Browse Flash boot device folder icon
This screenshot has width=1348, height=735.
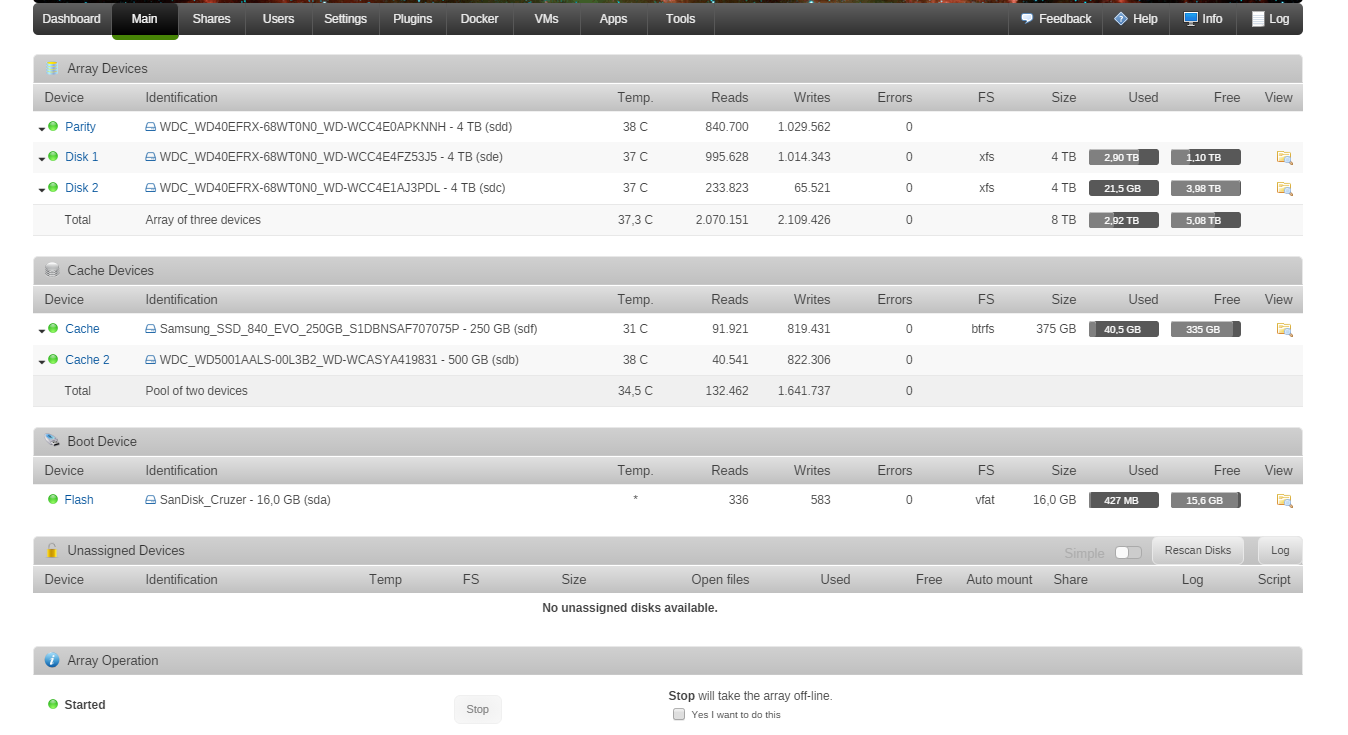1284,500
